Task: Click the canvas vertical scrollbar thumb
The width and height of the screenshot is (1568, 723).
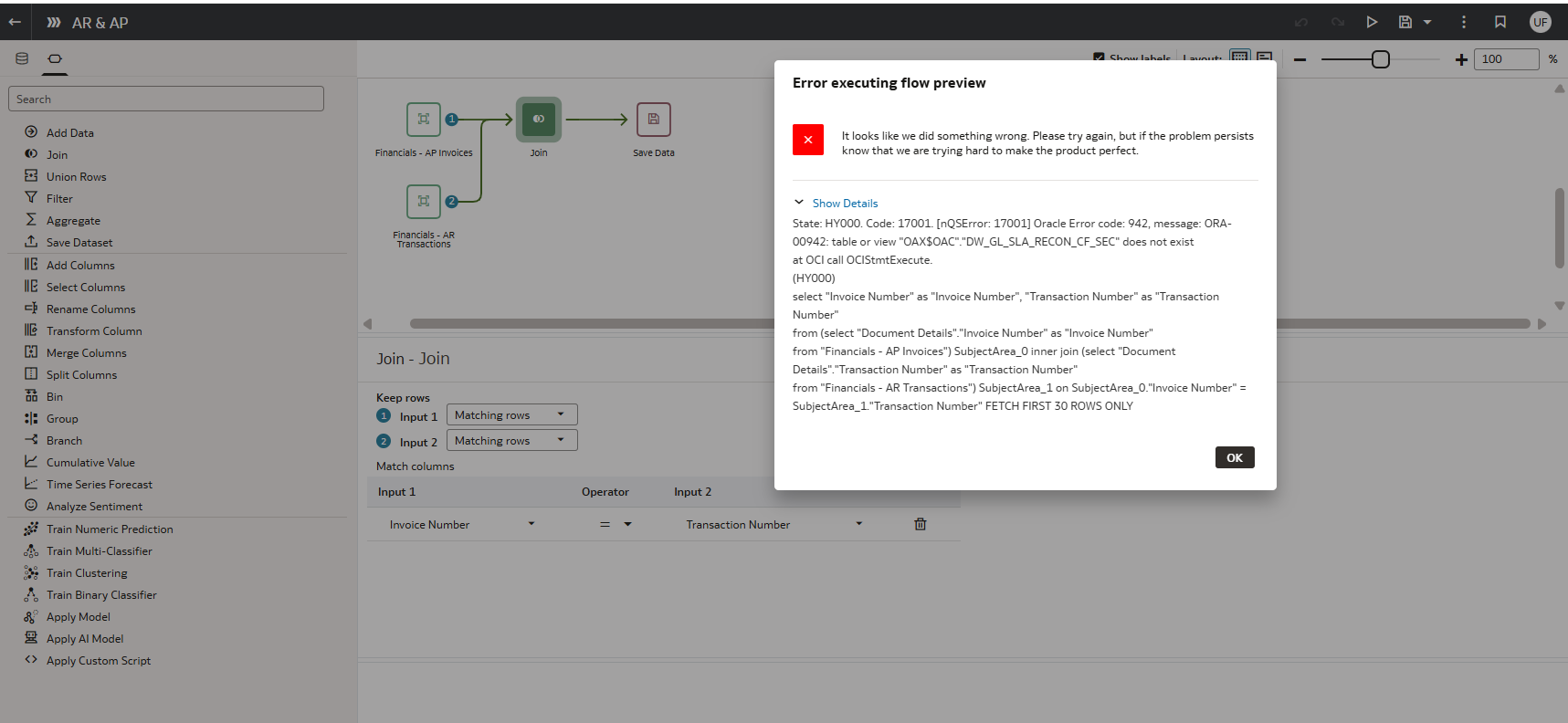Action: (1560, 228)
